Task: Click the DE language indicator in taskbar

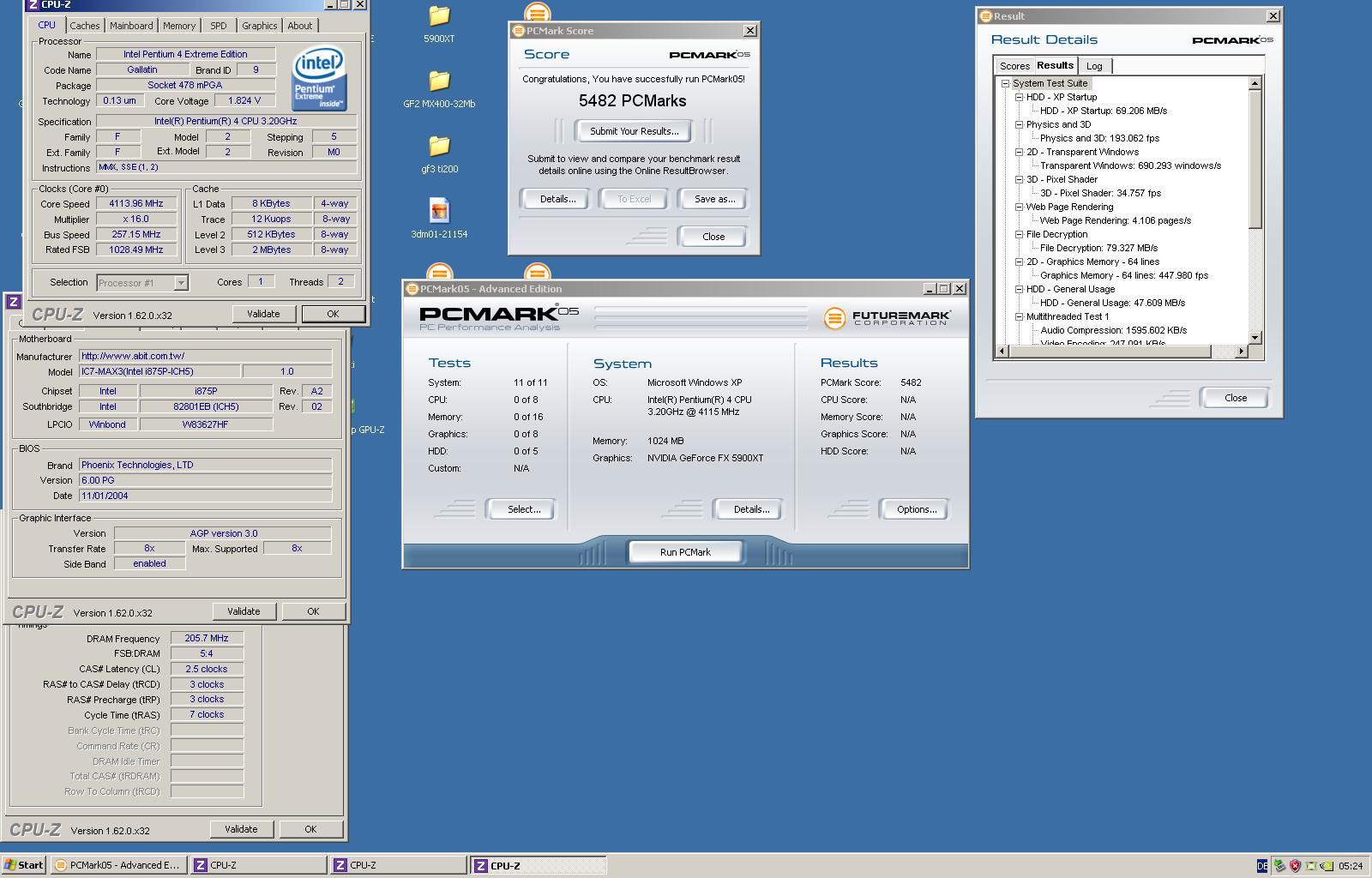Action: pyautogui.click(x=1262, y=865)
